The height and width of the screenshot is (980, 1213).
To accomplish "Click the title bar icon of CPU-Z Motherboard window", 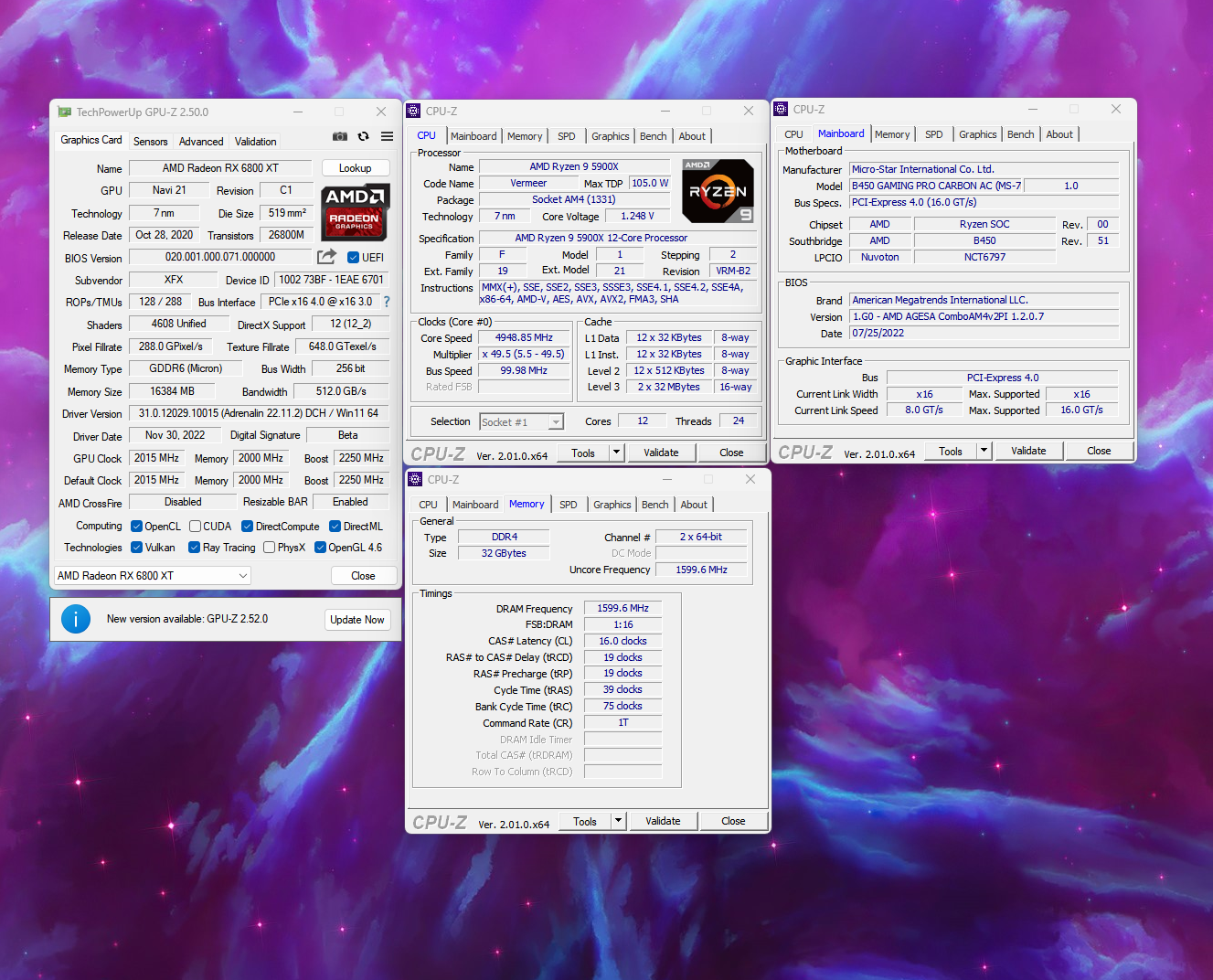I will (x=781, y=109).
